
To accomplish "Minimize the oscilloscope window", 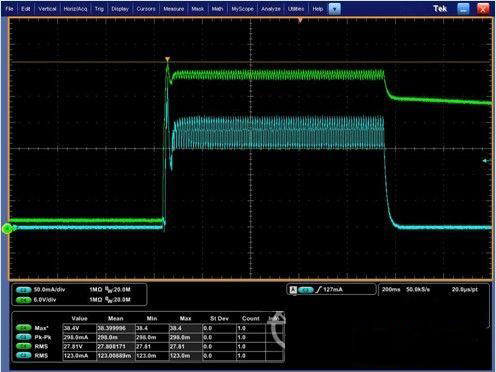I will [463, 9].
